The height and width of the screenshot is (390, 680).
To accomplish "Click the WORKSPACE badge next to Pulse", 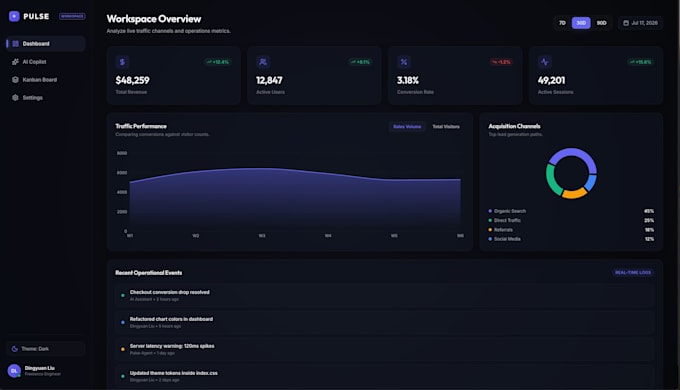I will pos(72,16).
